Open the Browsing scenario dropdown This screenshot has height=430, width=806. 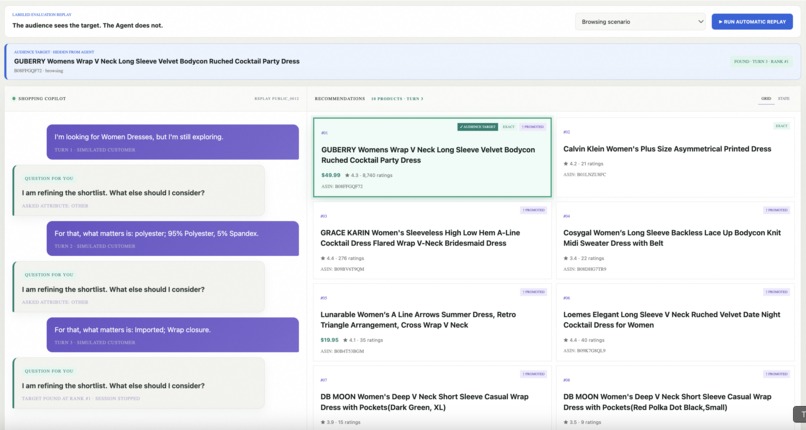pyautogui.click(x=640, y=22)
